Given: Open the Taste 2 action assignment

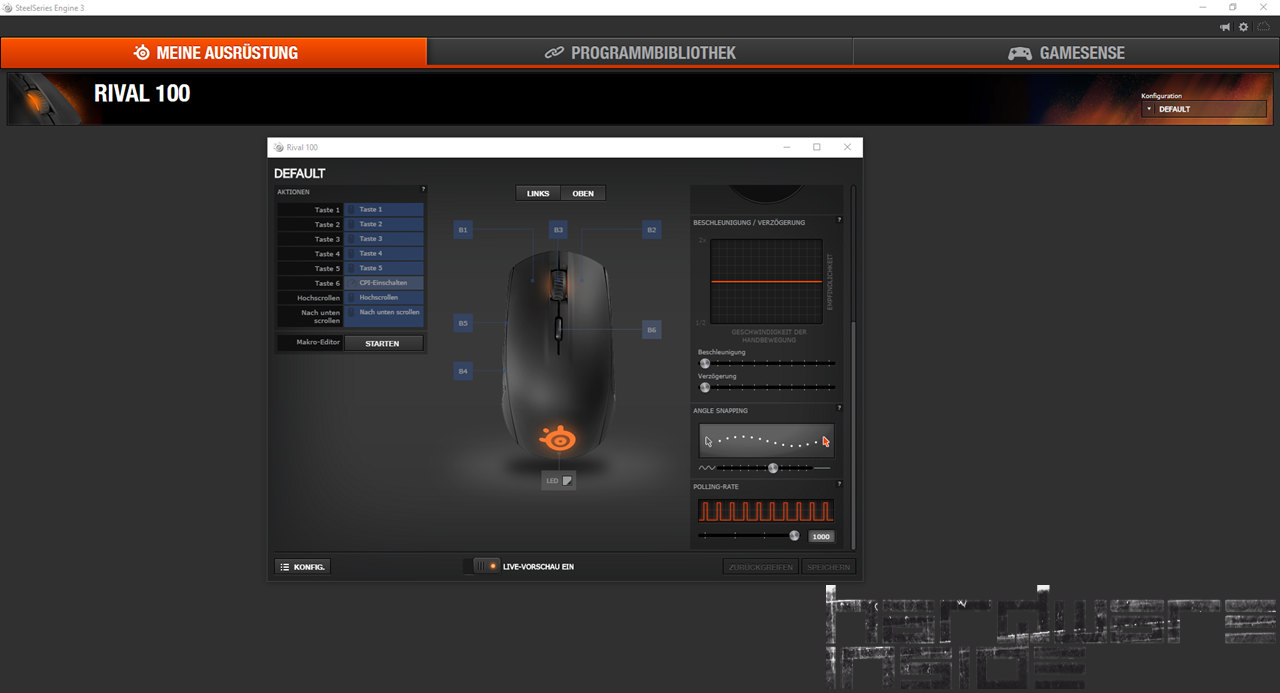Looking at the screenshot, I should coord(384,224).
